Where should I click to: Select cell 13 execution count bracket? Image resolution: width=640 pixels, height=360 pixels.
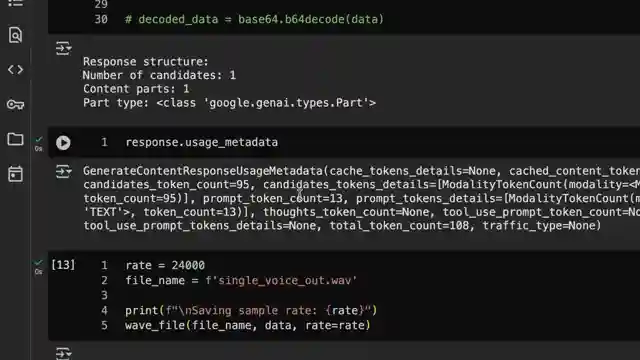point(63,265)
